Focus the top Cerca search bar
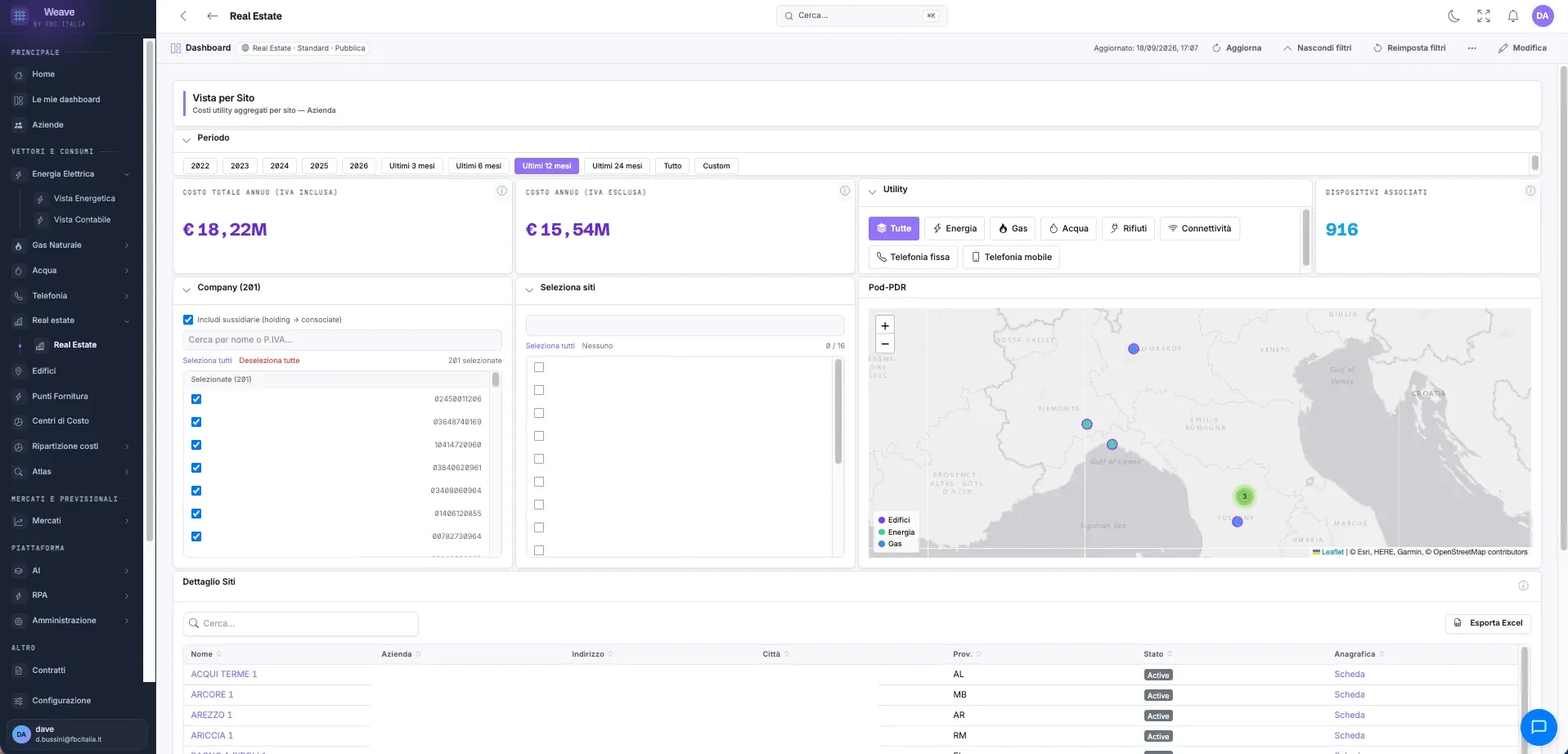The image size is (1568, 754). [x=861, y=16]
